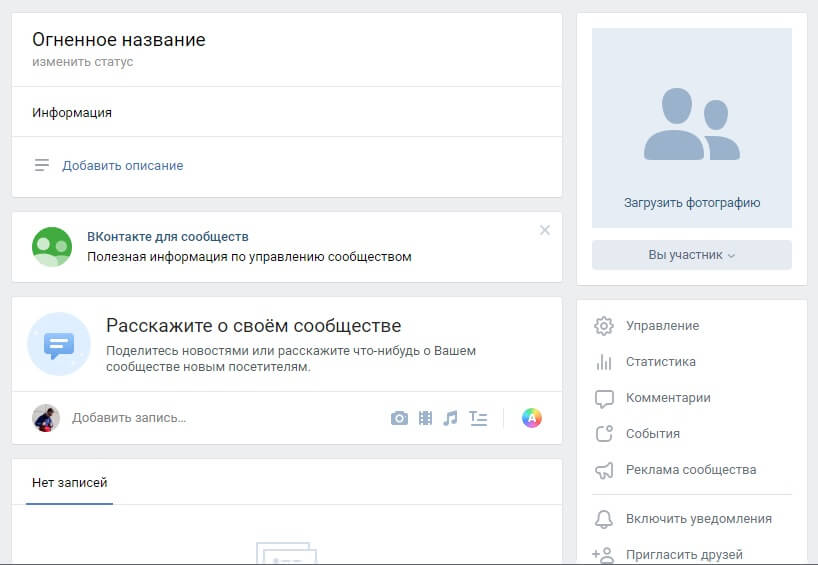Enable notifications with Включить уведомления

pyautogui.click(x=698, y=518)
